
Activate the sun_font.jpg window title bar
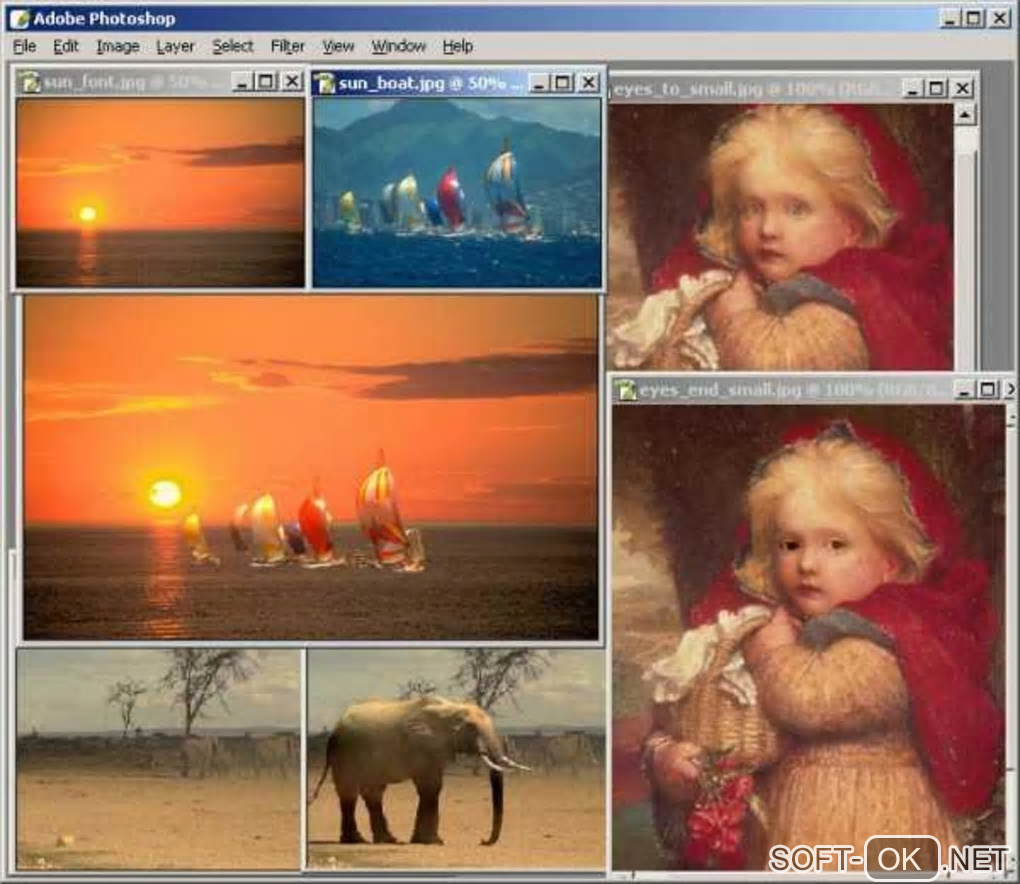click(130, 82)
